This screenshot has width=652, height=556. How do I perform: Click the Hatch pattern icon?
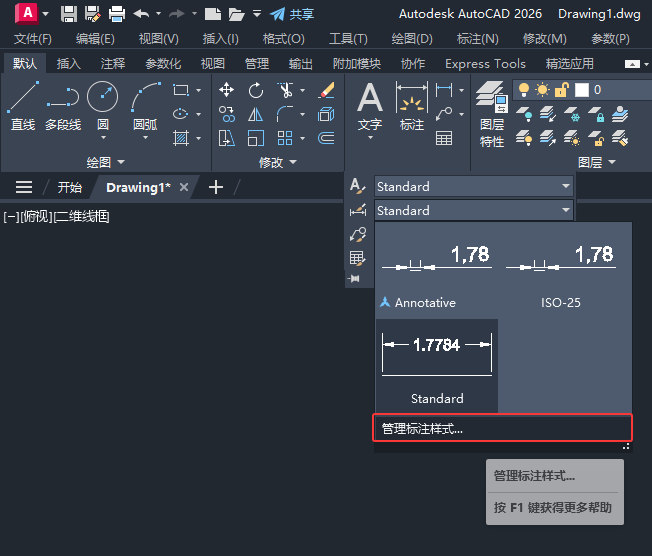coord(181,138)
